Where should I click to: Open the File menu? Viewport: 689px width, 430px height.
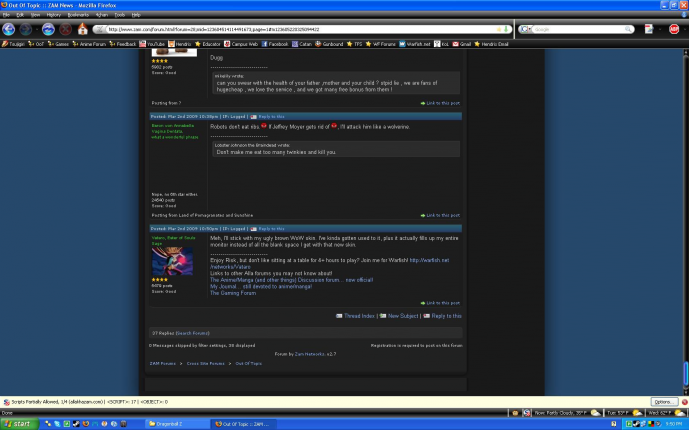tap(6, 15)
